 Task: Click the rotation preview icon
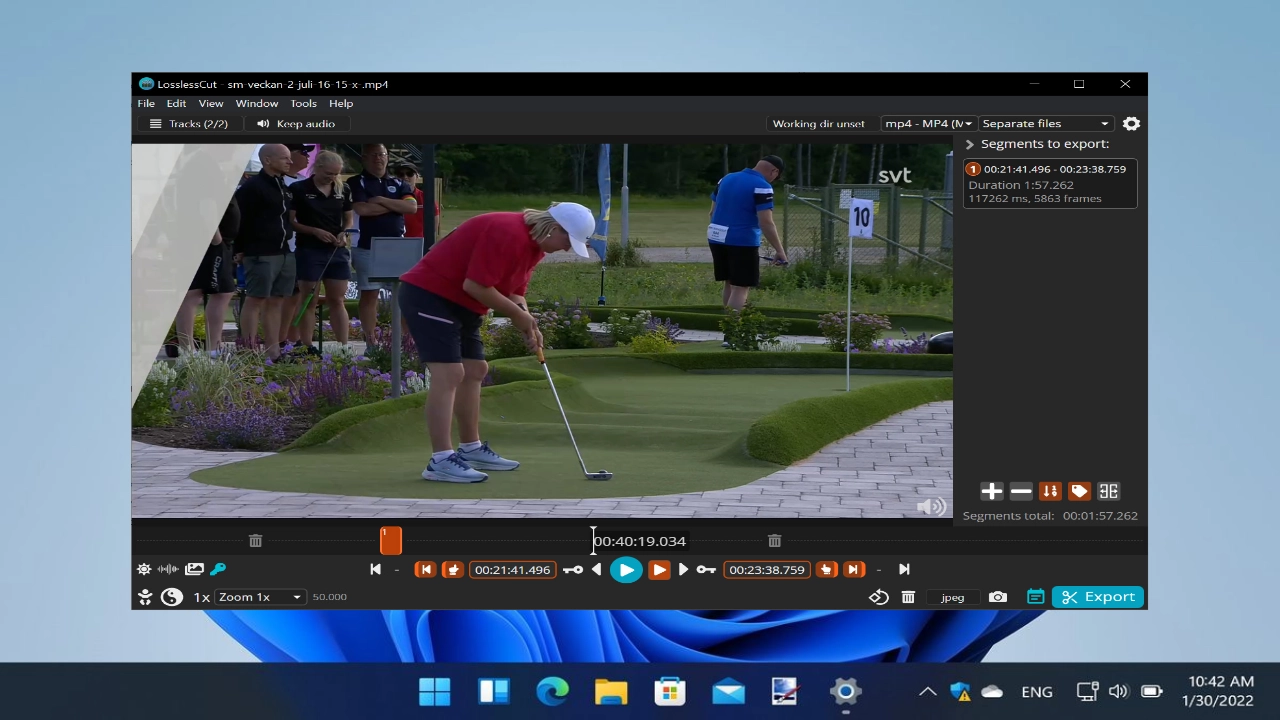tap(878, 597)
